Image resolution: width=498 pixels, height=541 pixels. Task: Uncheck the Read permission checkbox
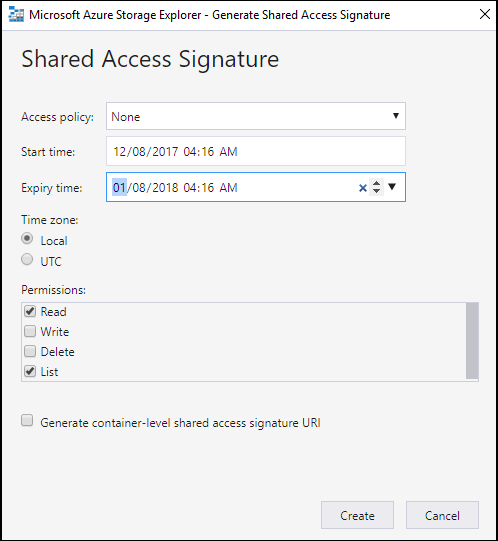(x=30, y=311)
